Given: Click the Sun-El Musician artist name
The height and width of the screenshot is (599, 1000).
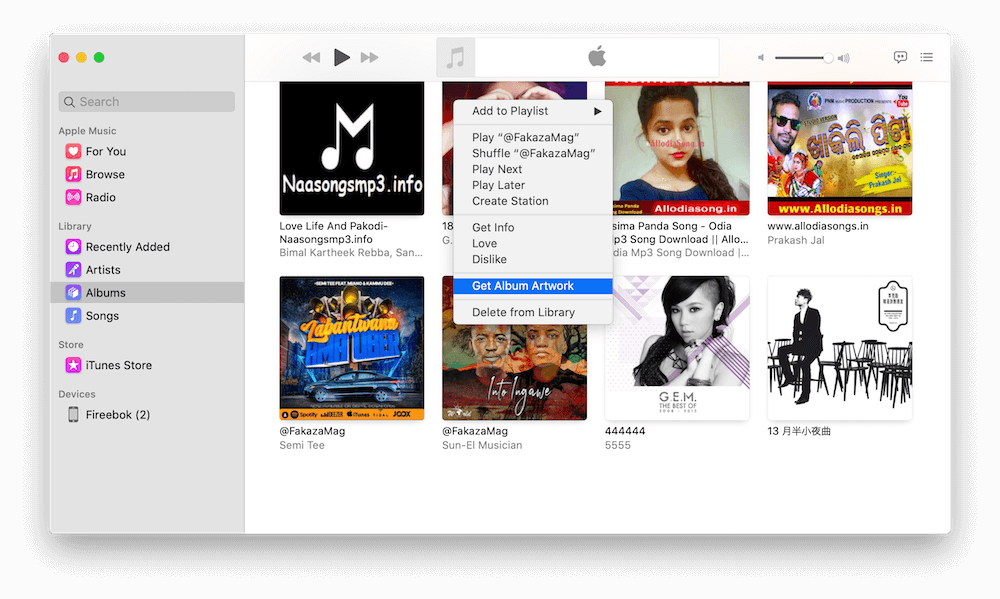Looking at the screenshot, I should pyautogui.click(x=482, y=445).
